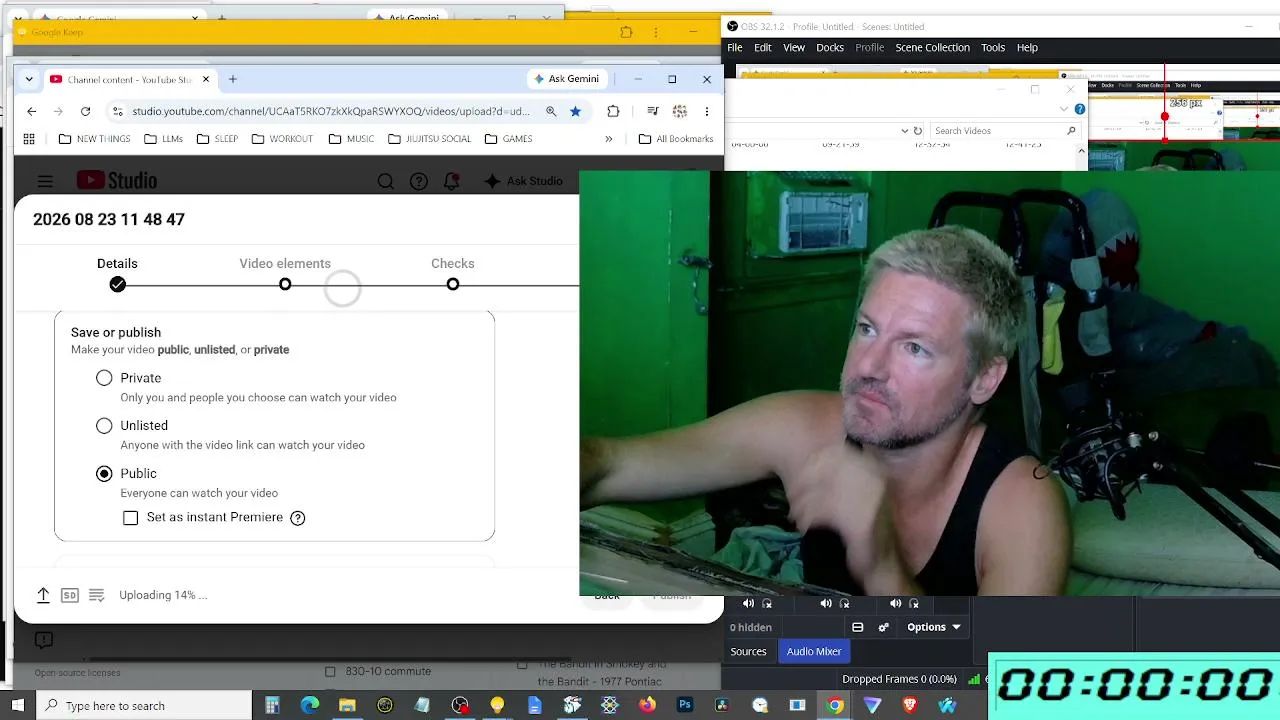
Task: Go to the Video elements upload step
Action: (x=285, y=273)
